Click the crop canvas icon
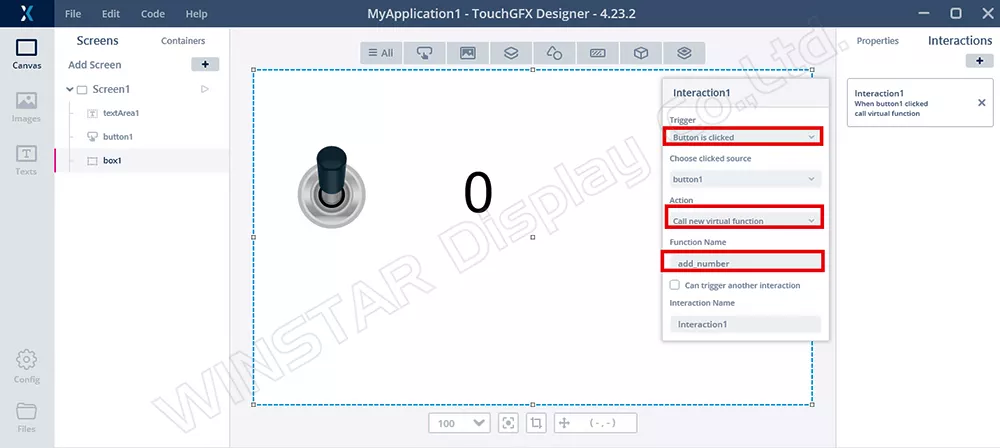 coord(537,423)
